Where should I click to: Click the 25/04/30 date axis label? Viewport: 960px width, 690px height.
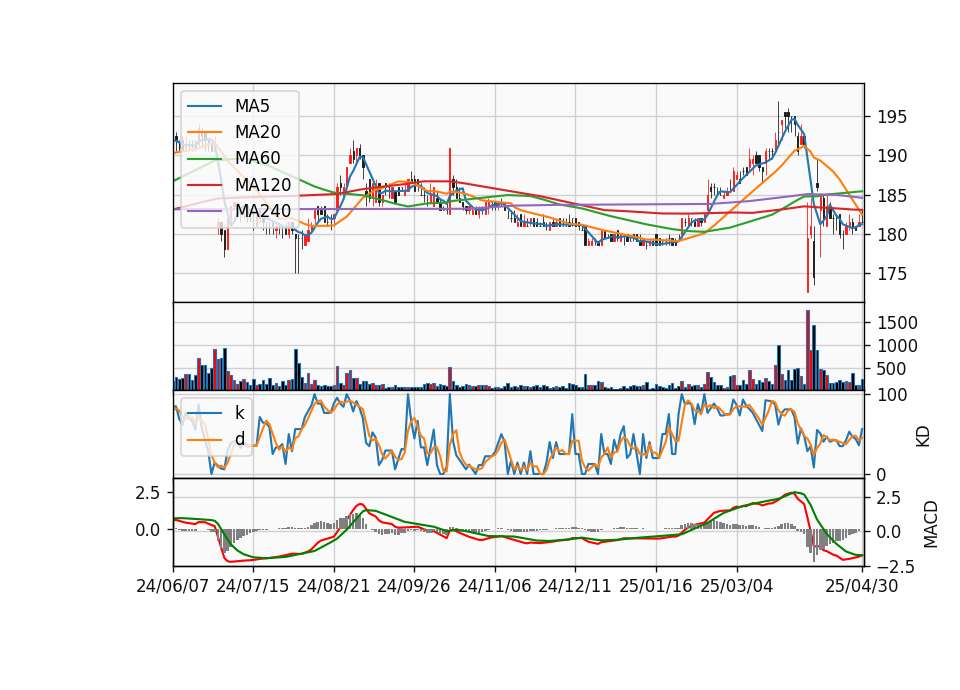(861, 586)
